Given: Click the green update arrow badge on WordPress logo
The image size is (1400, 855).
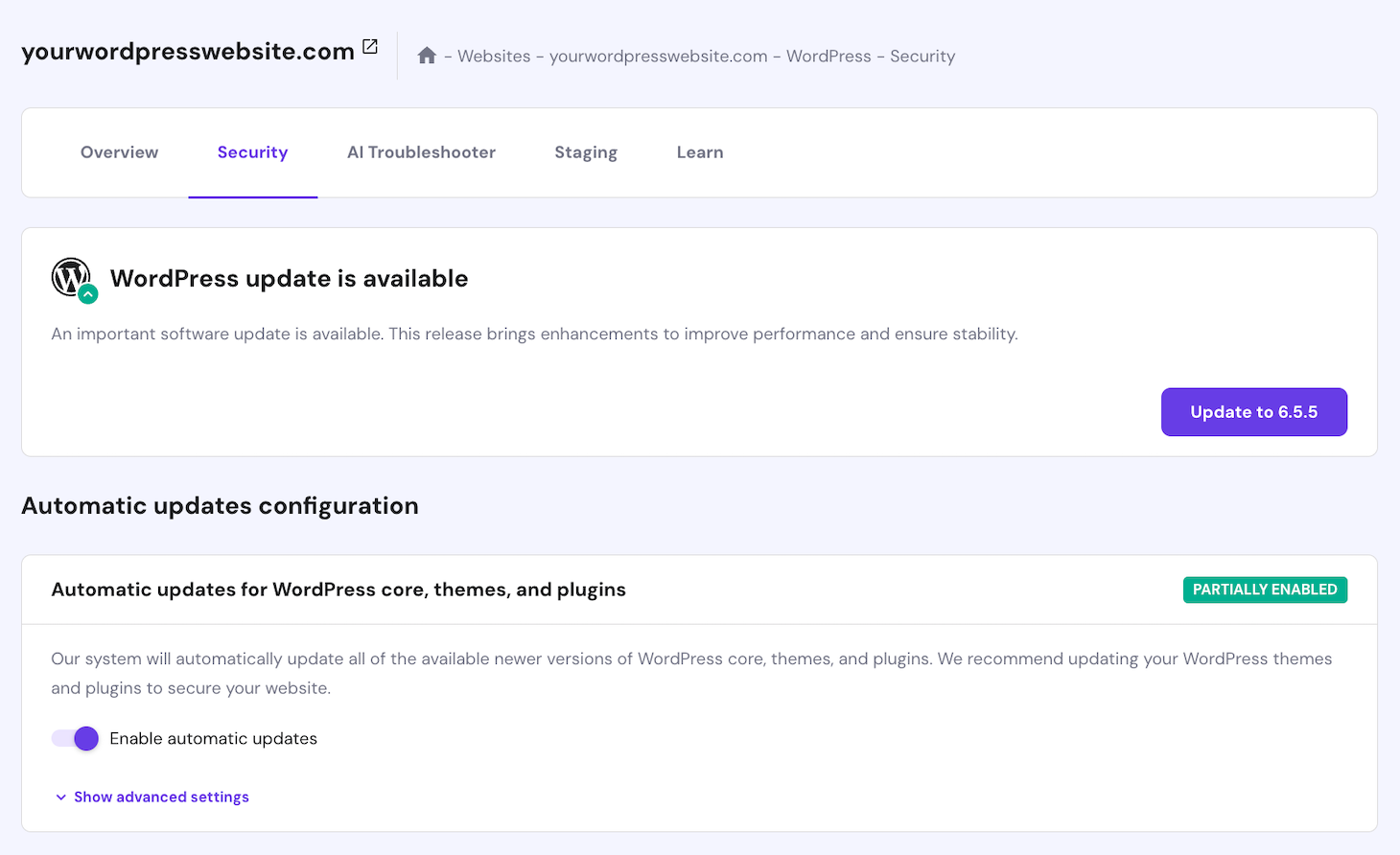Looking at the screenshot, I should 88,294.
